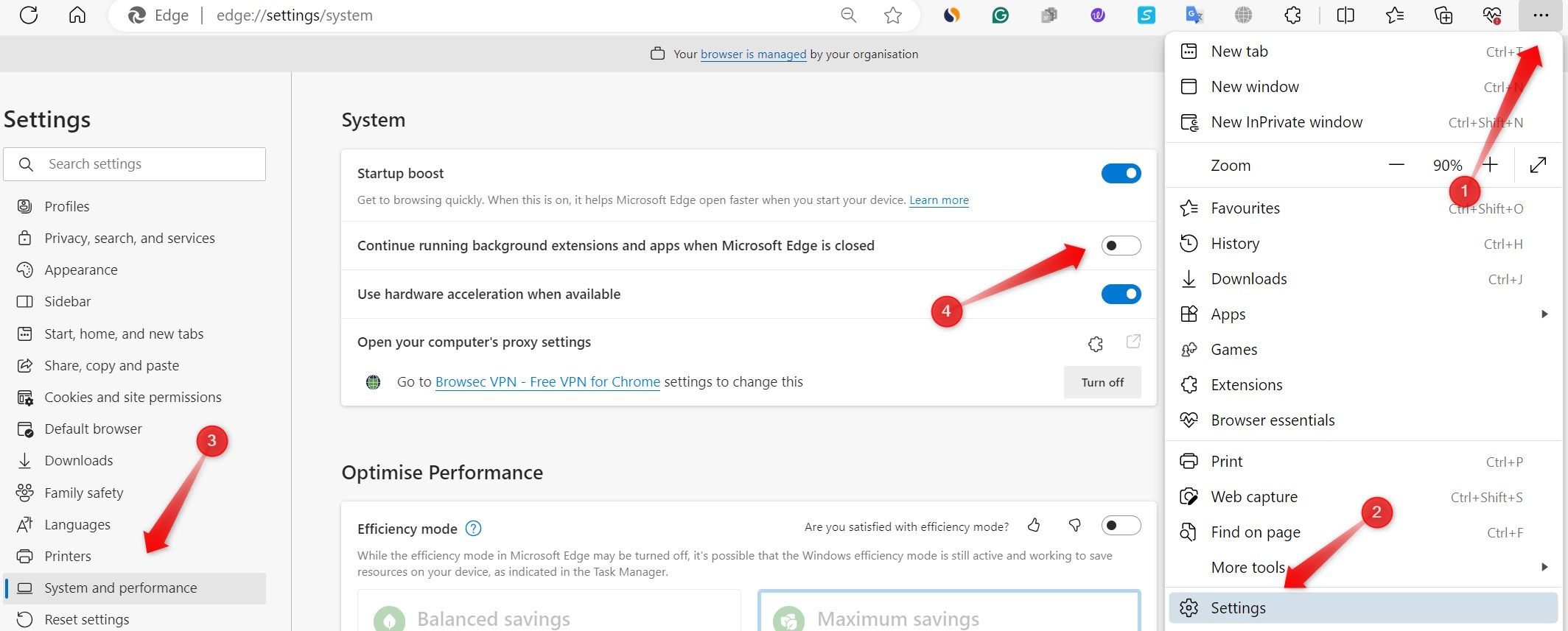Click the purple circular extension icon
The image size is (1568, 631).
click(1098, 15)
